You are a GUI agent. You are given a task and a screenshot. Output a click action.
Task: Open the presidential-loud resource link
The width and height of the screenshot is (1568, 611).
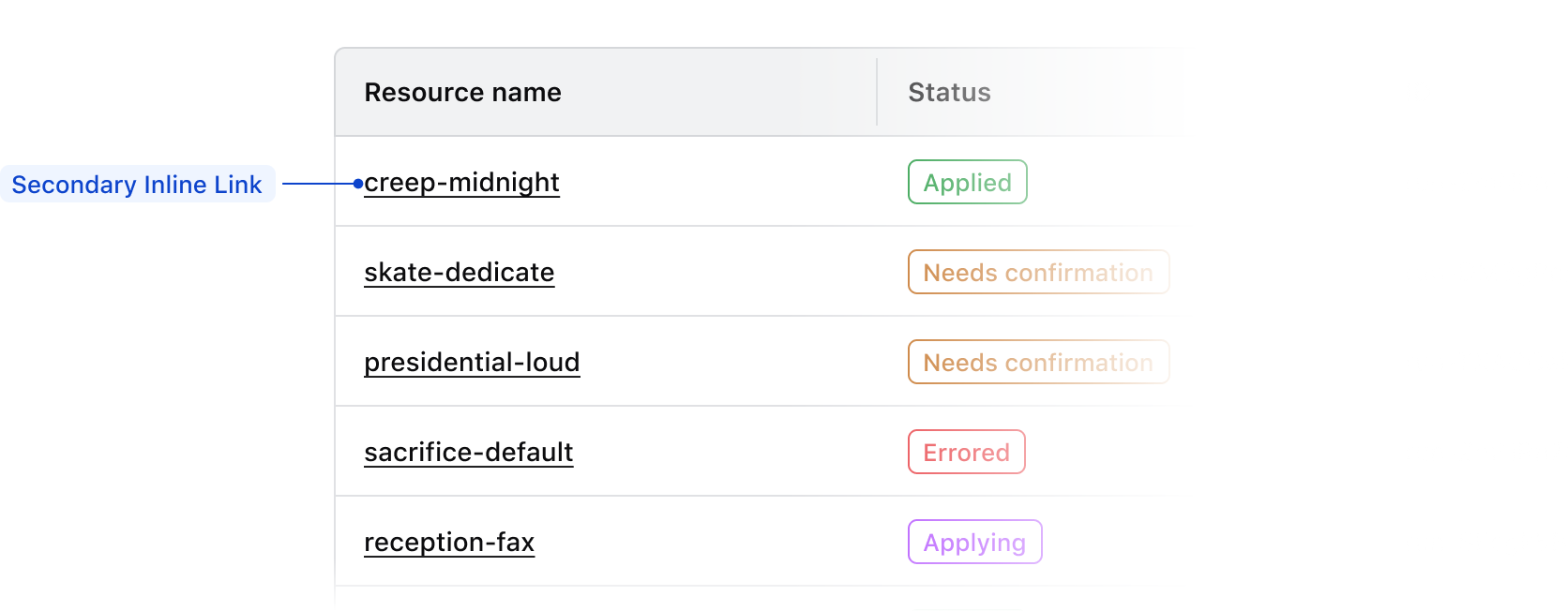coord(472,362)
